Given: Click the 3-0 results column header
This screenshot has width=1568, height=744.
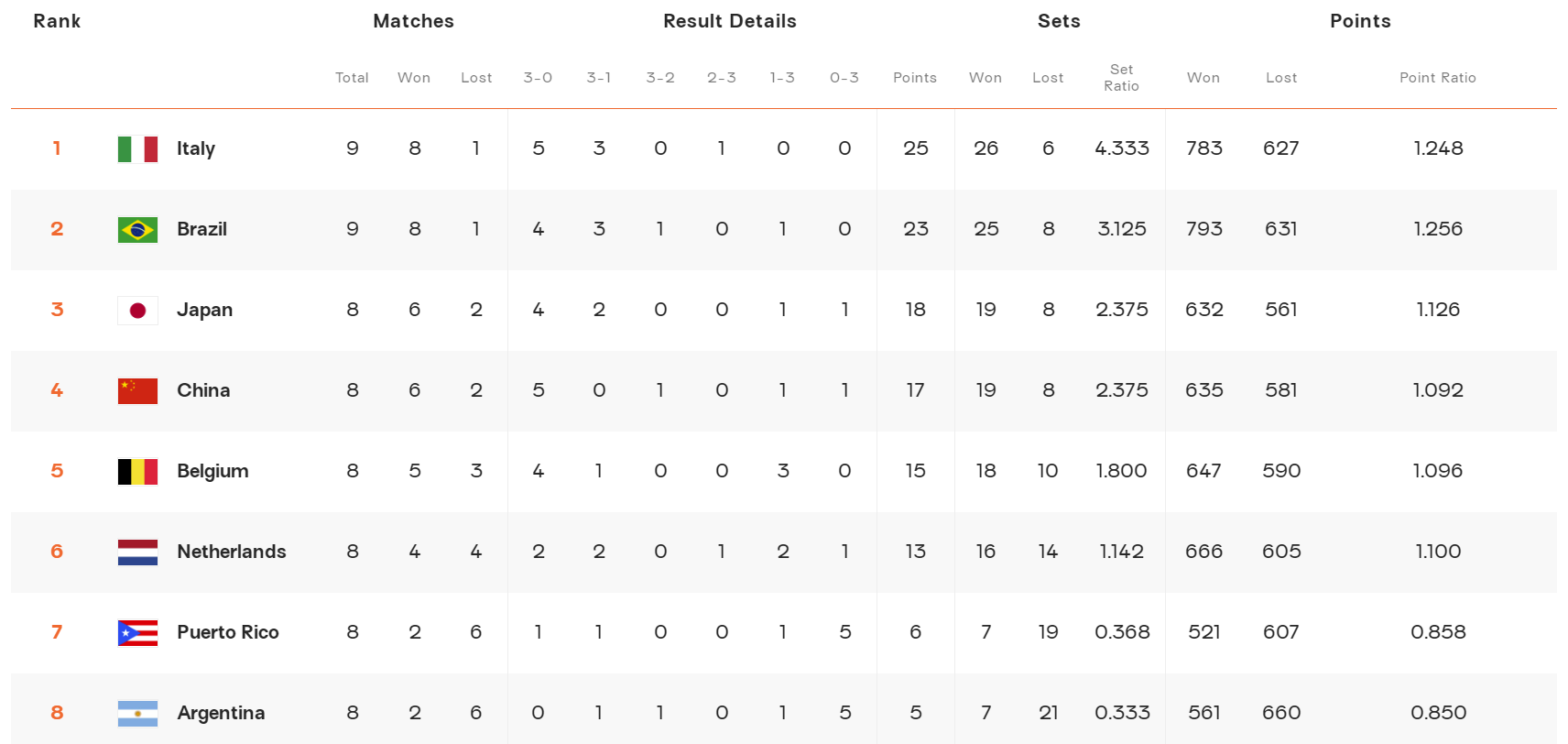Looking at the screenshot, I should [538, 78].
